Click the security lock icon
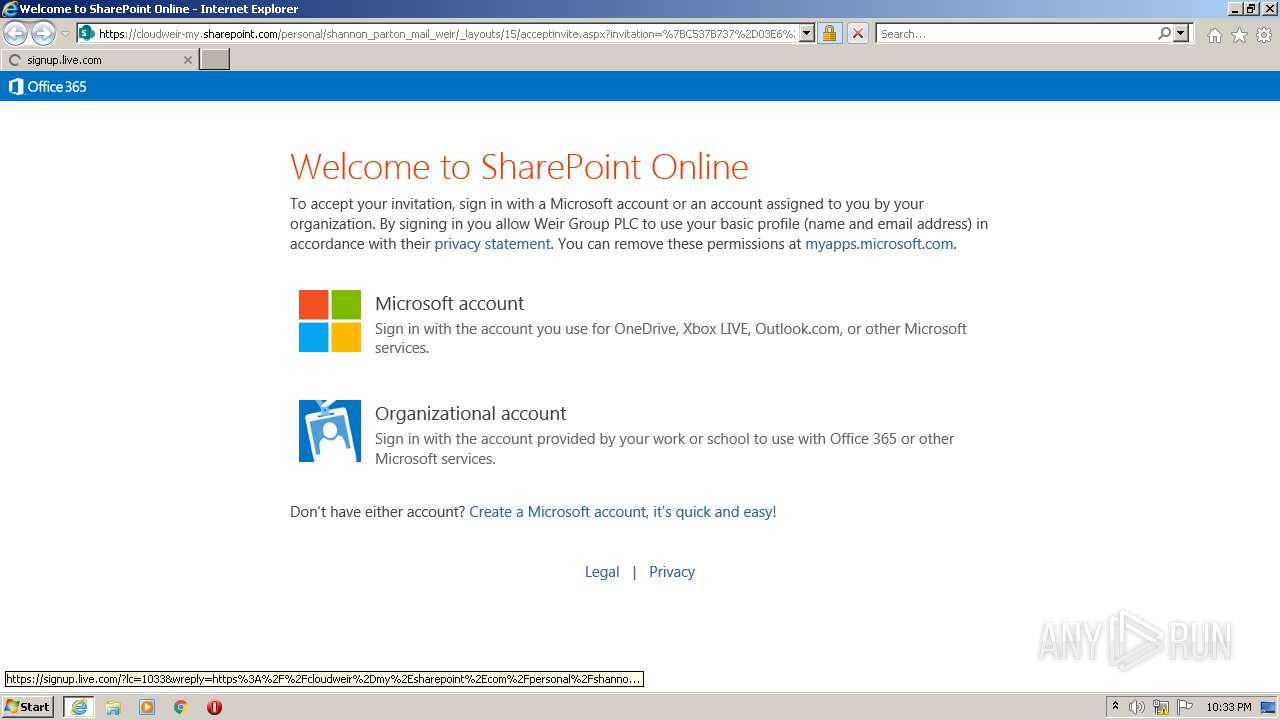Image resolution: width=1280 pixels, height=720 pixels. (829, 33)
